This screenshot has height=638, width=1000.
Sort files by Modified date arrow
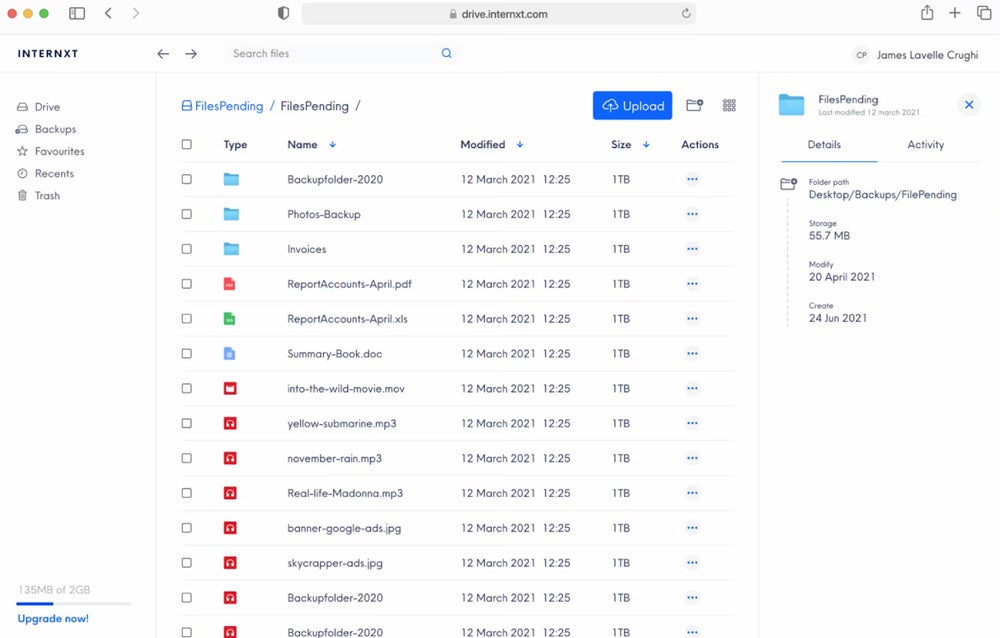[x=520, y=145]
